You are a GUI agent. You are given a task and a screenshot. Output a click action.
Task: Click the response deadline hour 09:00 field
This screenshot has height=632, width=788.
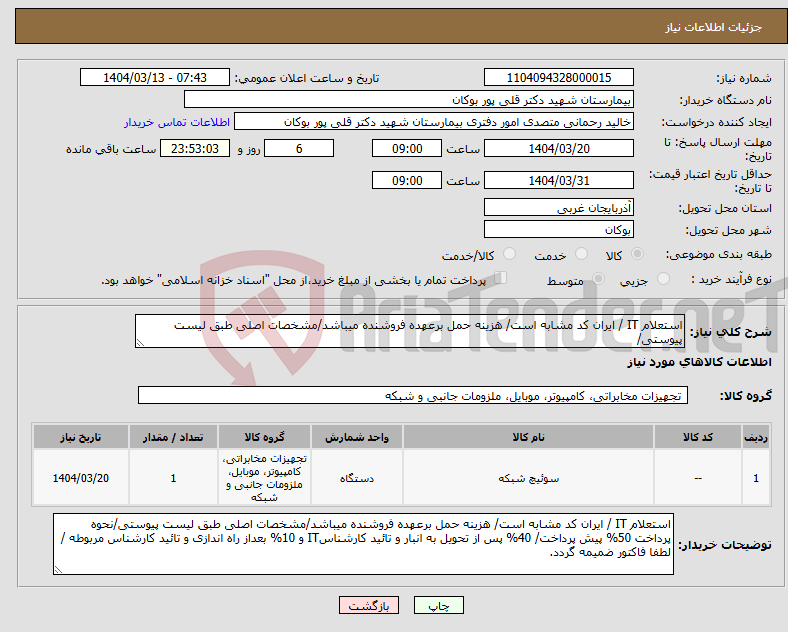407,149
